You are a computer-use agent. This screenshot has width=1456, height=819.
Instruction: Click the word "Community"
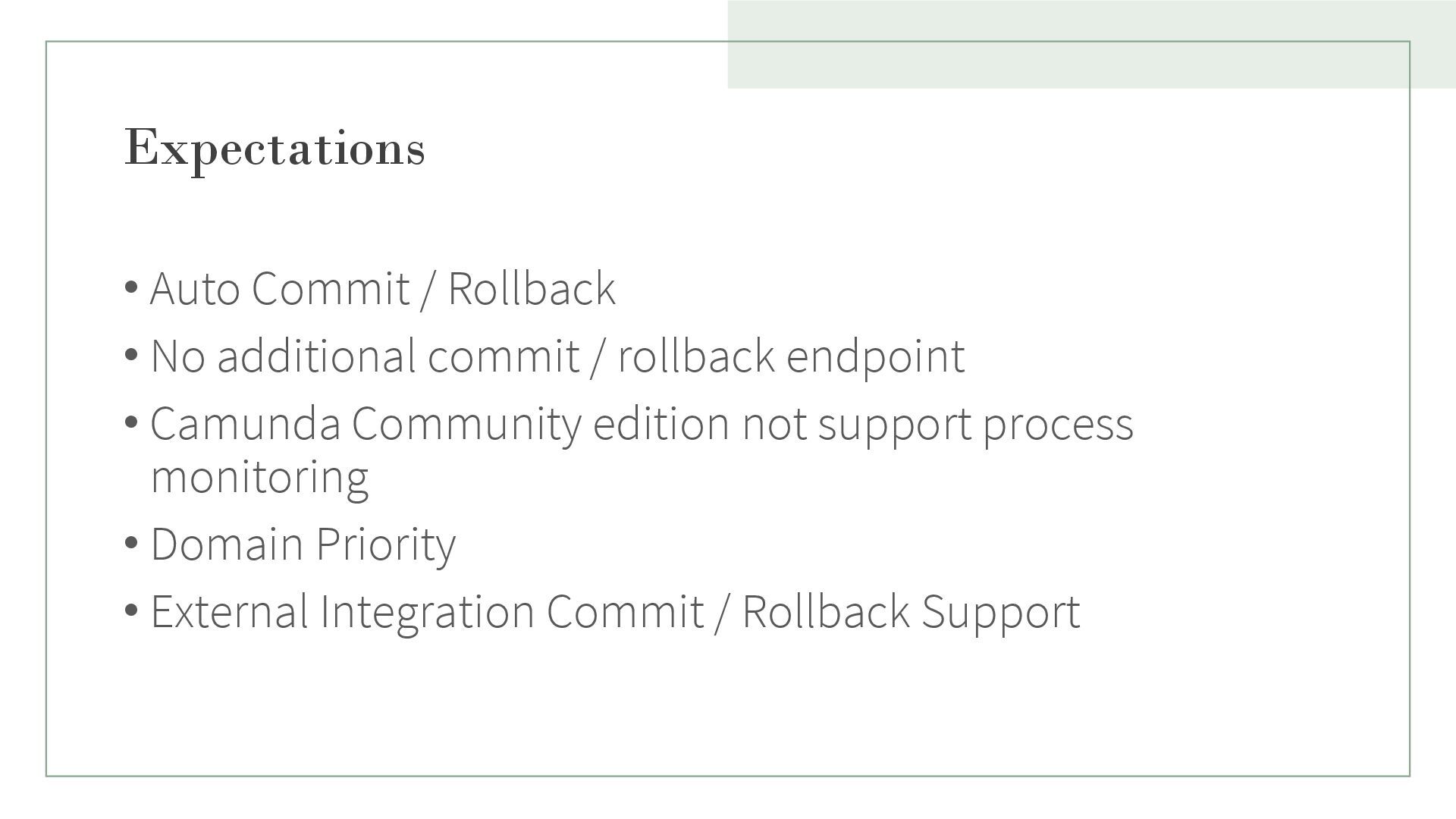pyautogui.click(x=466, y=424)
